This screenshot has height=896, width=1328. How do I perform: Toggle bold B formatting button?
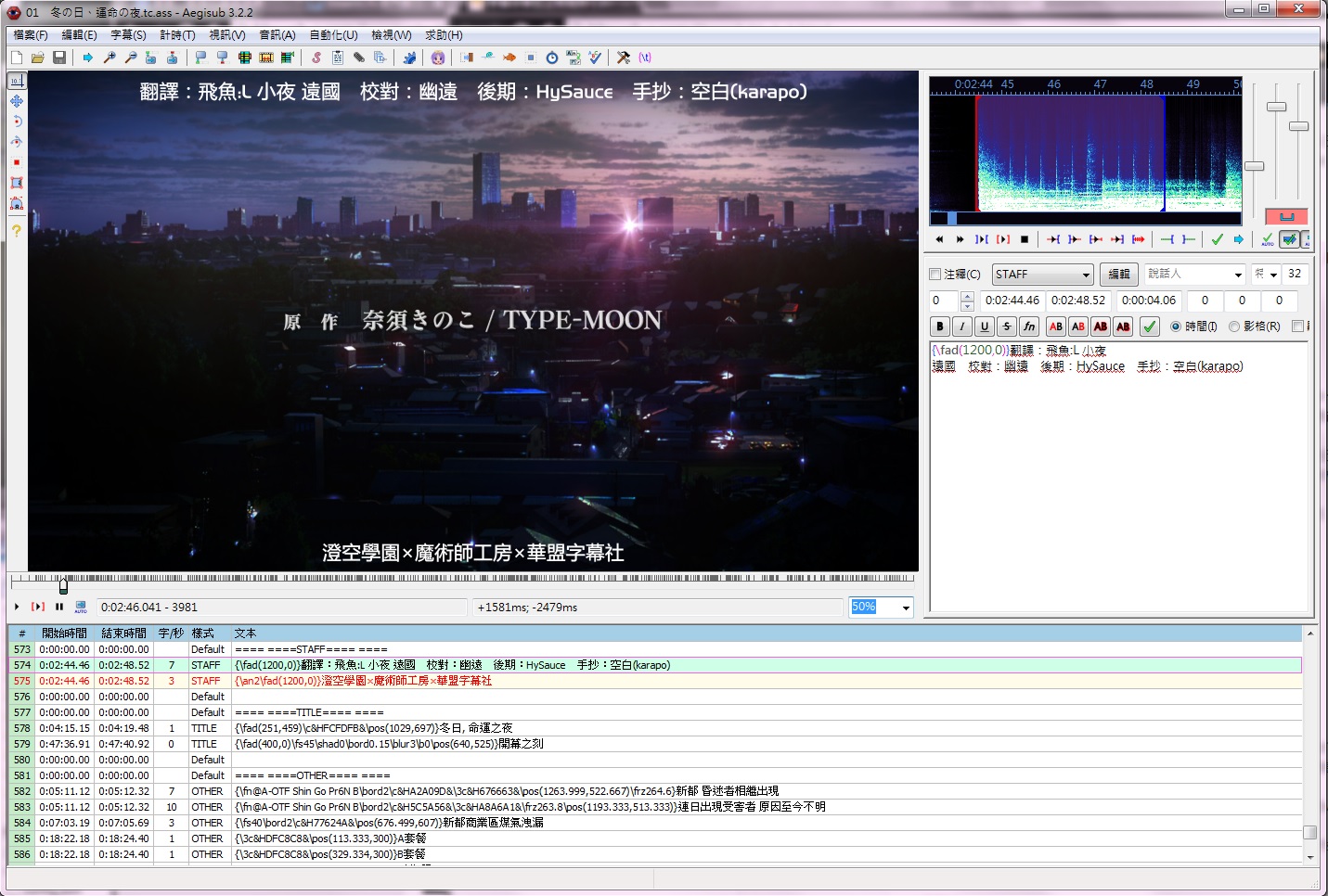940,326
